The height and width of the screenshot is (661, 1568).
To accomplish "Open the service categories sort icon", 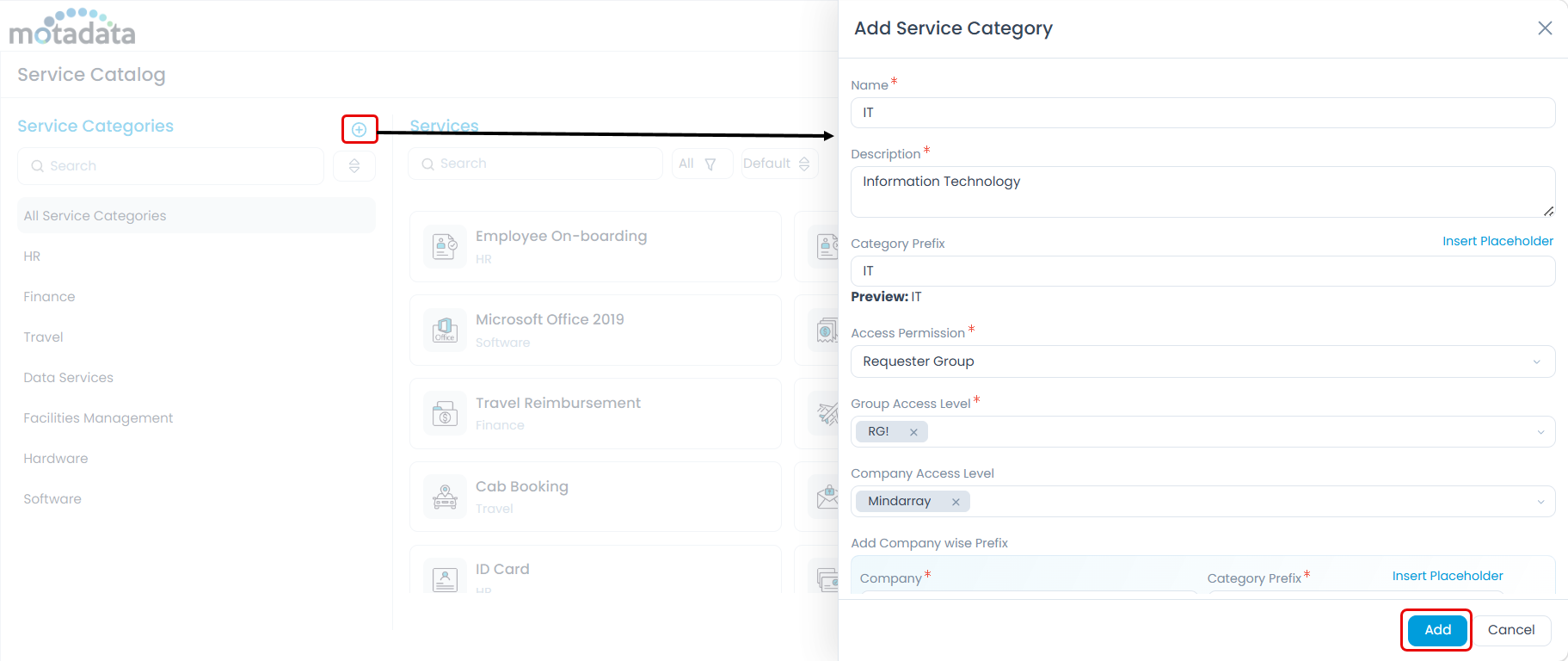I will [x=354, y=166].
